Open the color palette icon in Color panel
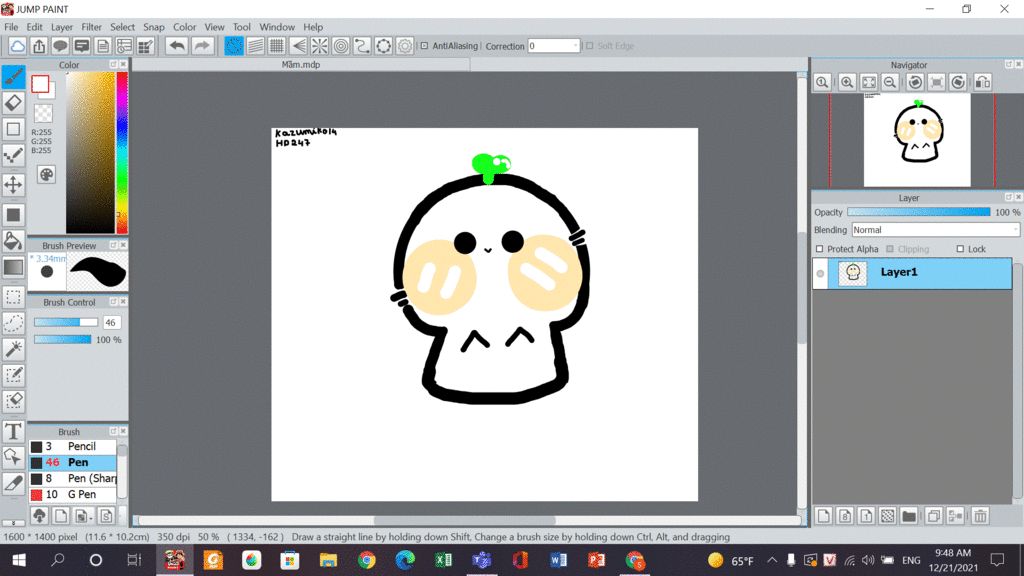Screen dimensions: 1024x576 46,174
